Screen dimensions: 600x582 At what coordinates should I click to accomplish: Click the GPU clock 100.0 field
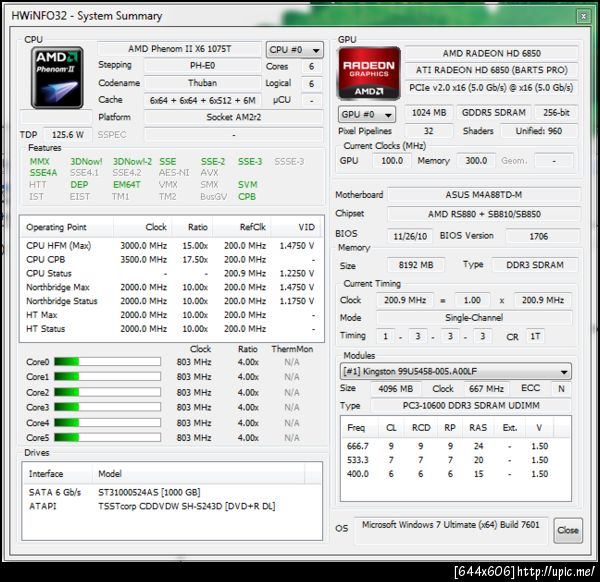click(392, 161)
